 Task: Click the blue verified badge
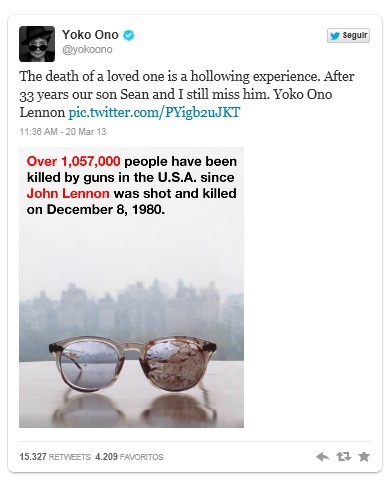click(129, 35)
